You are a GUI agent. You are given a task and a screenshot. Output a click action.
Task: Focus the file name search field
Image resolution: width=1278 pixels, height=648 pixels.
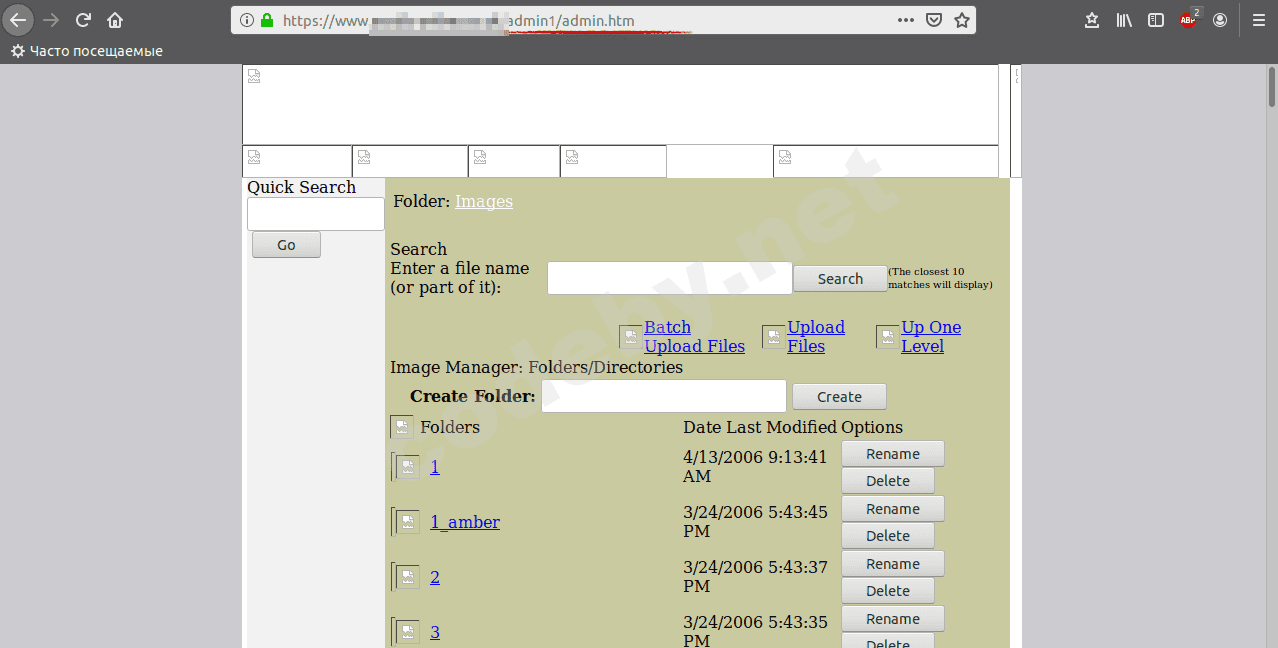(670, 278)
